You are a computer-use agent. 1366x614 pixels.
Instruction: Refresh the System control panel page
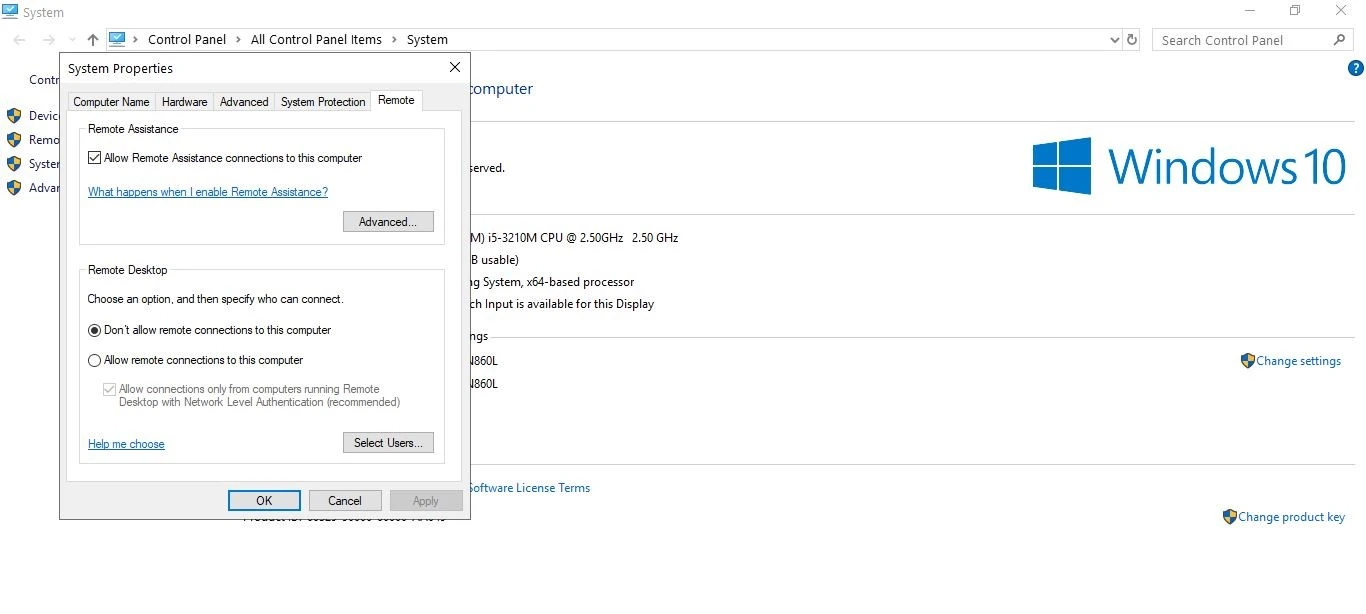point(1132,40)
